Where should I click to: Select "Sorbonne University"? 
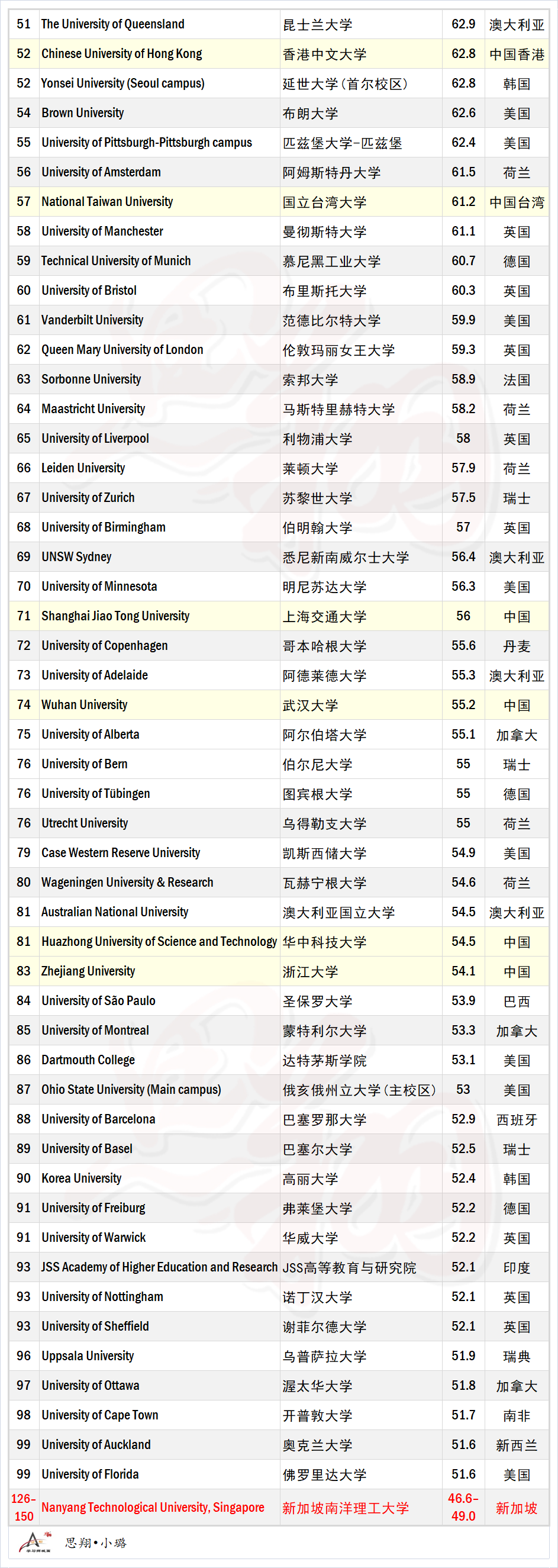(x=91, y=379)
